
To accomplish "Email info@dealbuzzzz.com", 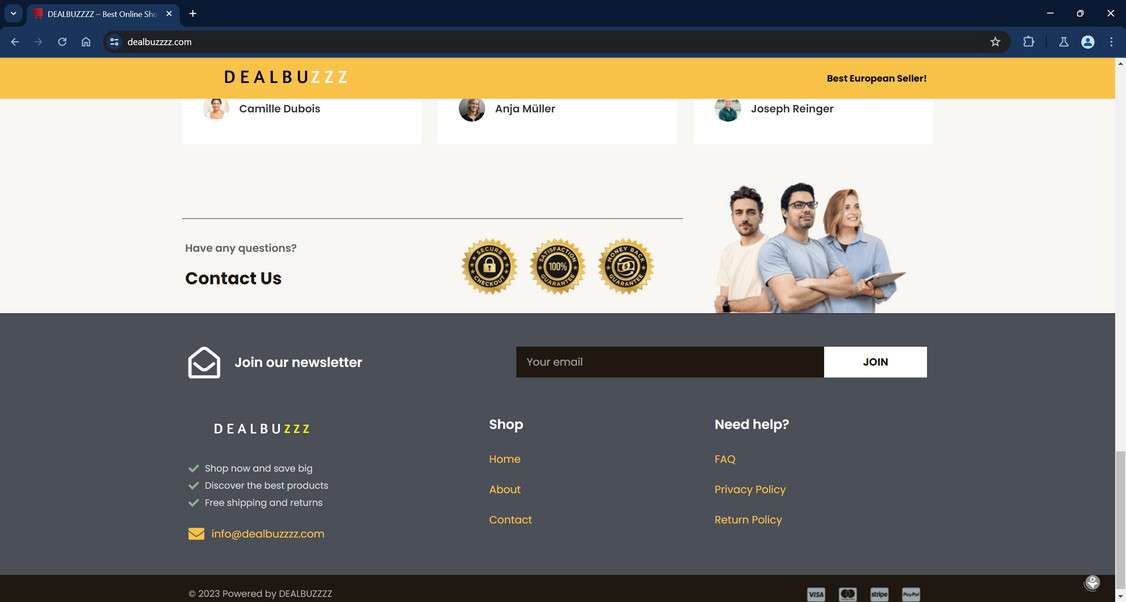I will (x=266, y=534).
